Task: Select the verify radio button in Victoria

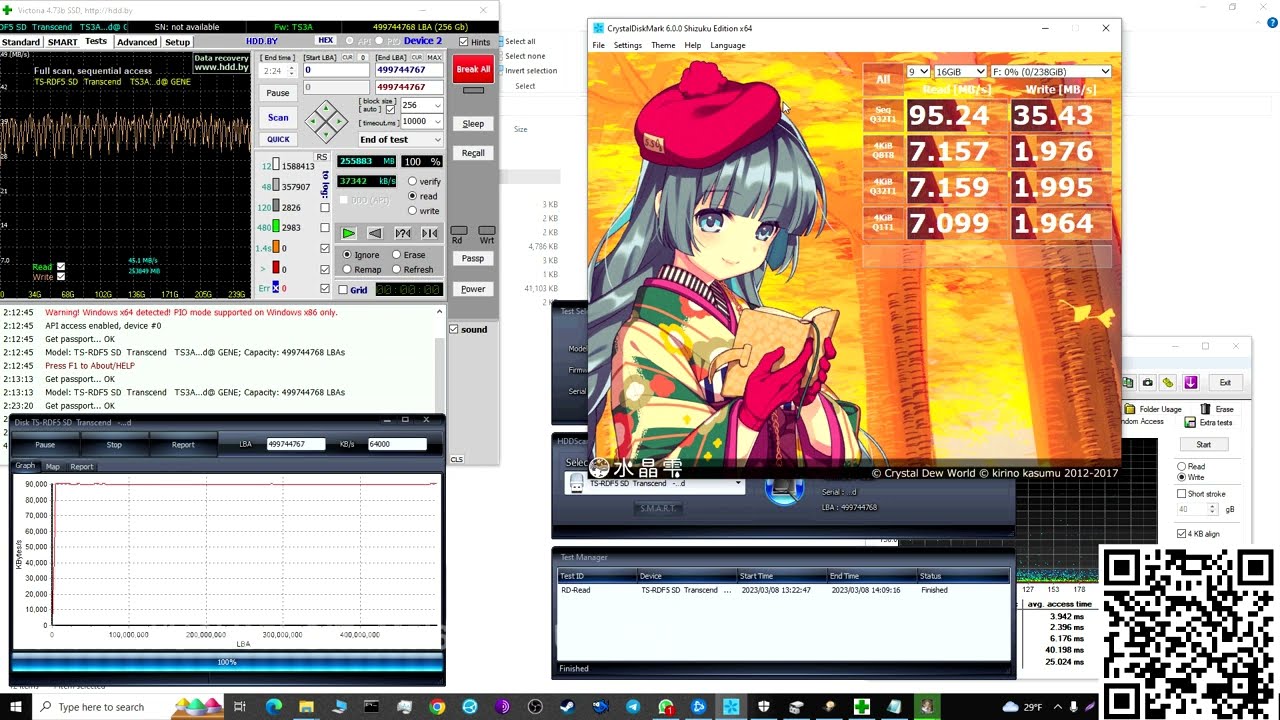Action: coord(412,182)
